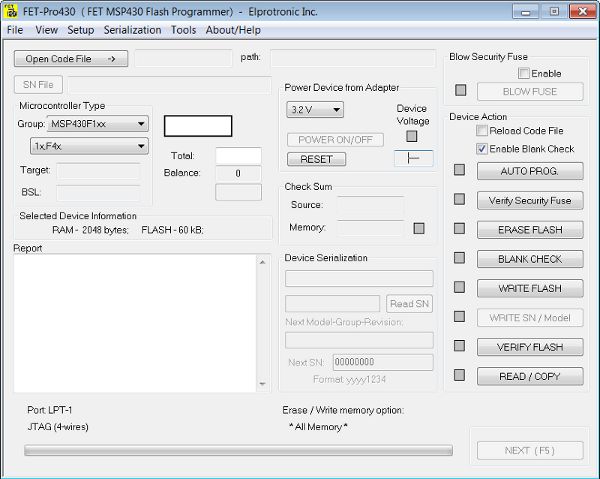Click the white box beside Group dropdown

pyautogui.click(x=198, y=126)
